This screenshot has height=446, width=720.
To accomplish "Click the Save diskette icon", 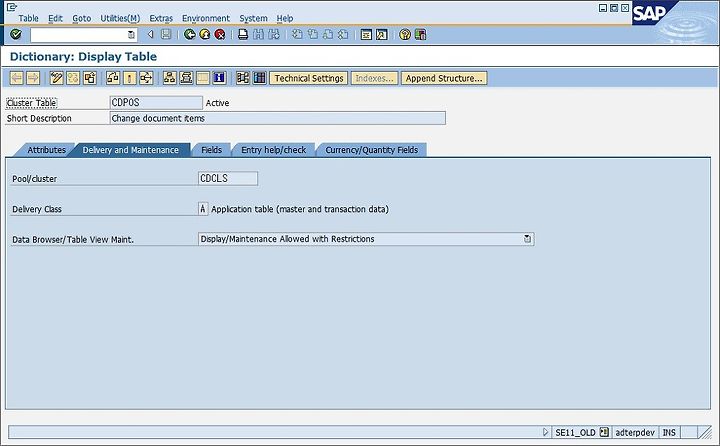I will [x=166, y=34].
